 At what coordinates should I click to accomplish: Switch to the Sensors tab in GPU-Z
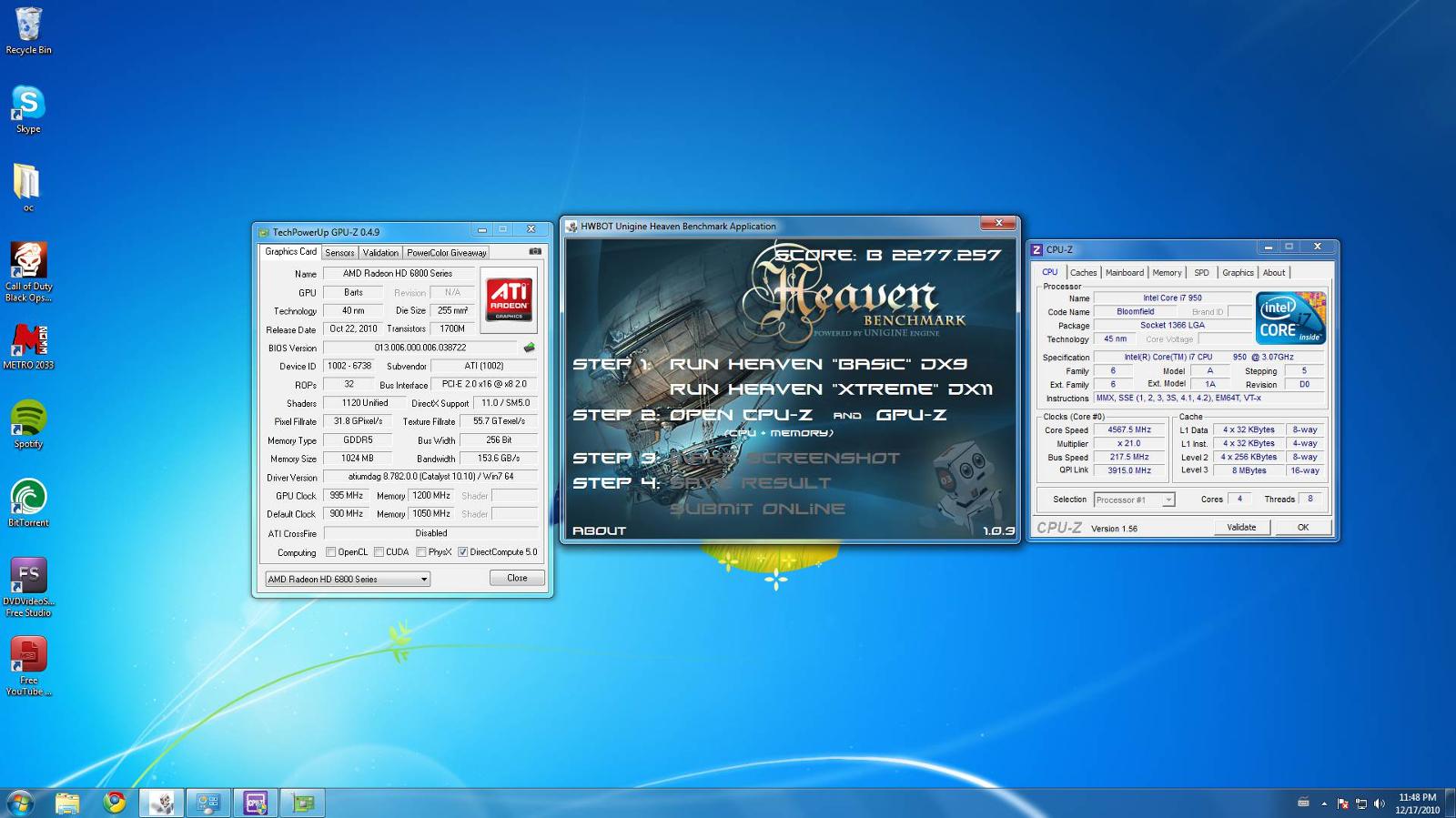339,253
